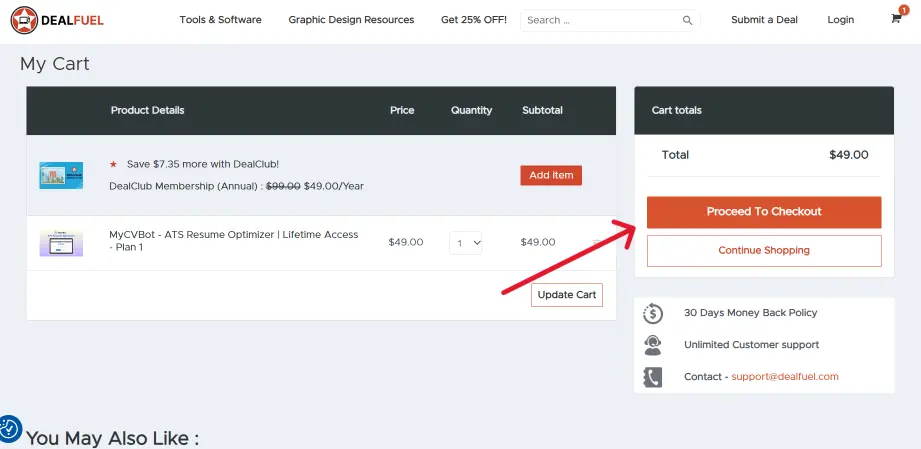Click the "My Cart" heading
Image resolution: width=921 pixels, height=449 pixels.
tap(55, 63)
